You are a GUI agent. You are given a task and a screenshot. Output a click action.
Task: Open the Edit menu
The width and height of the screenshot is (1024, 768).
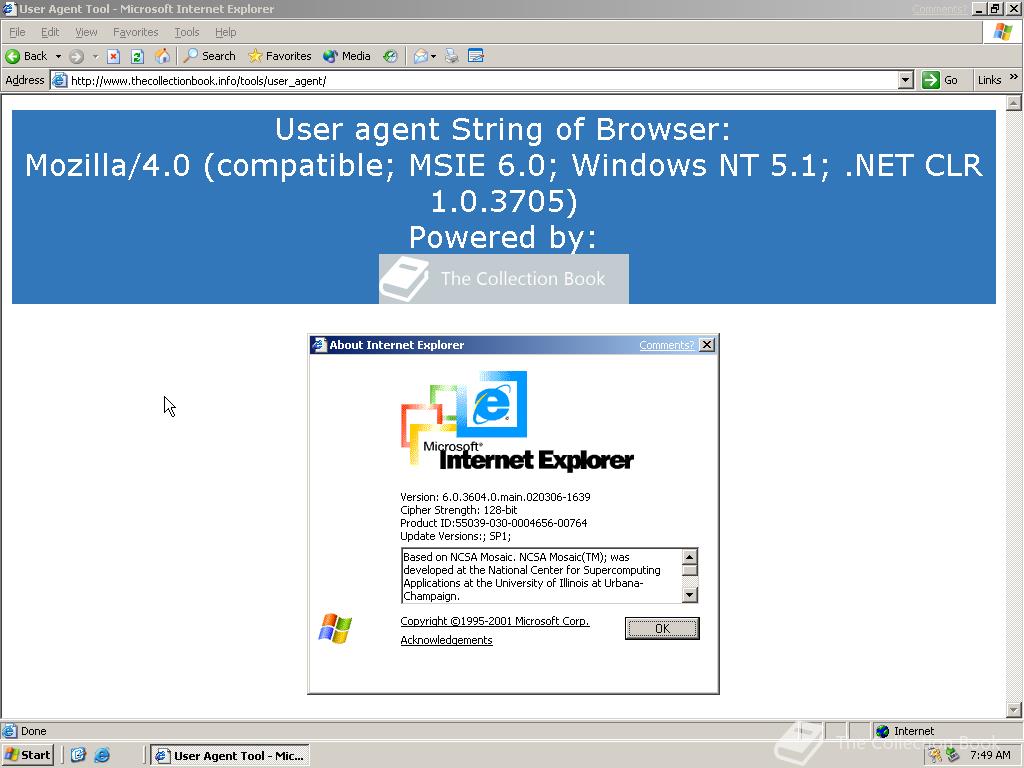click(50, 32)
